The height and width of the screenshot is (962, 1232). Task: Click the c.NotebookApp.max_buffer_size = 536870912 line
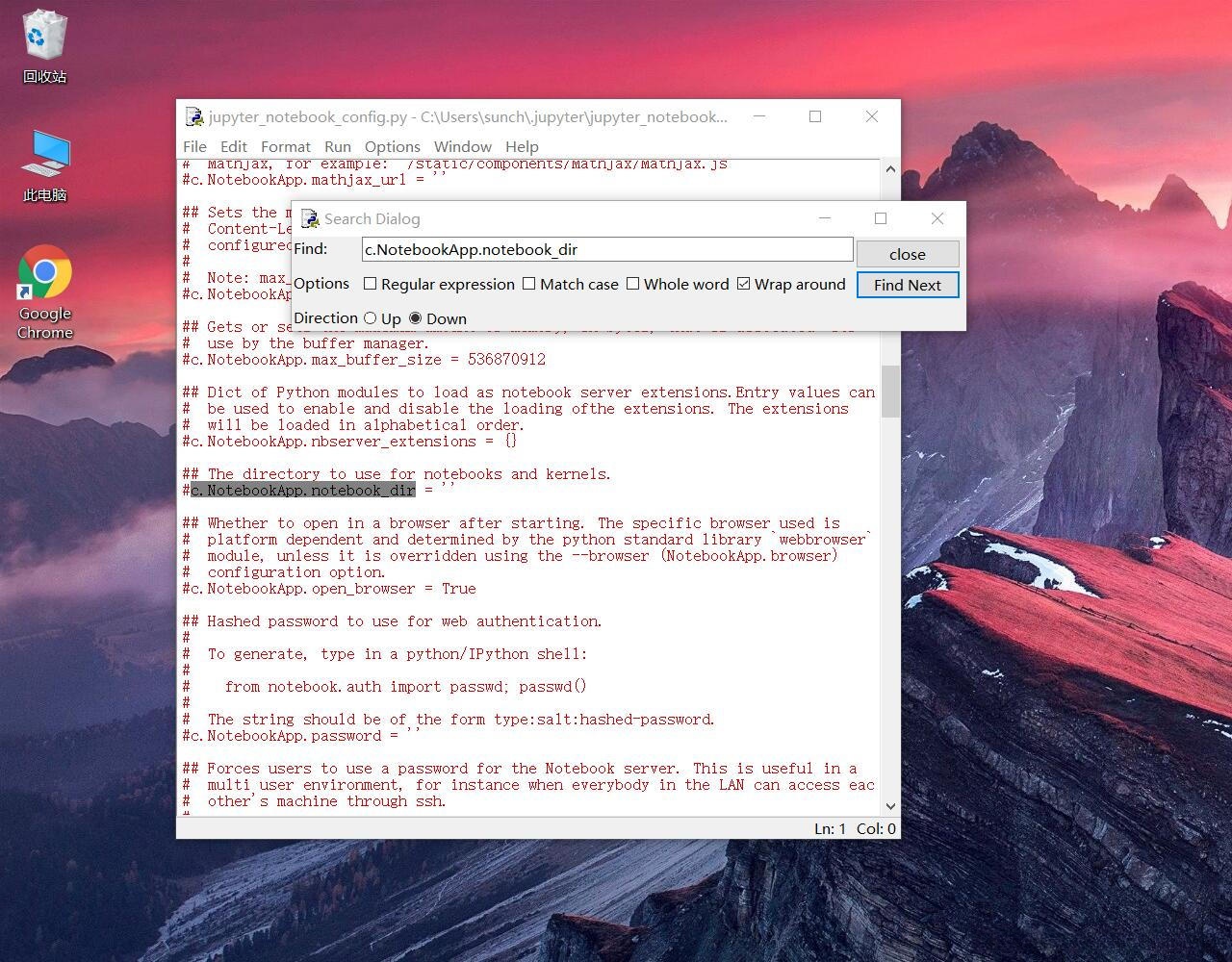click(x=364, y=360)
